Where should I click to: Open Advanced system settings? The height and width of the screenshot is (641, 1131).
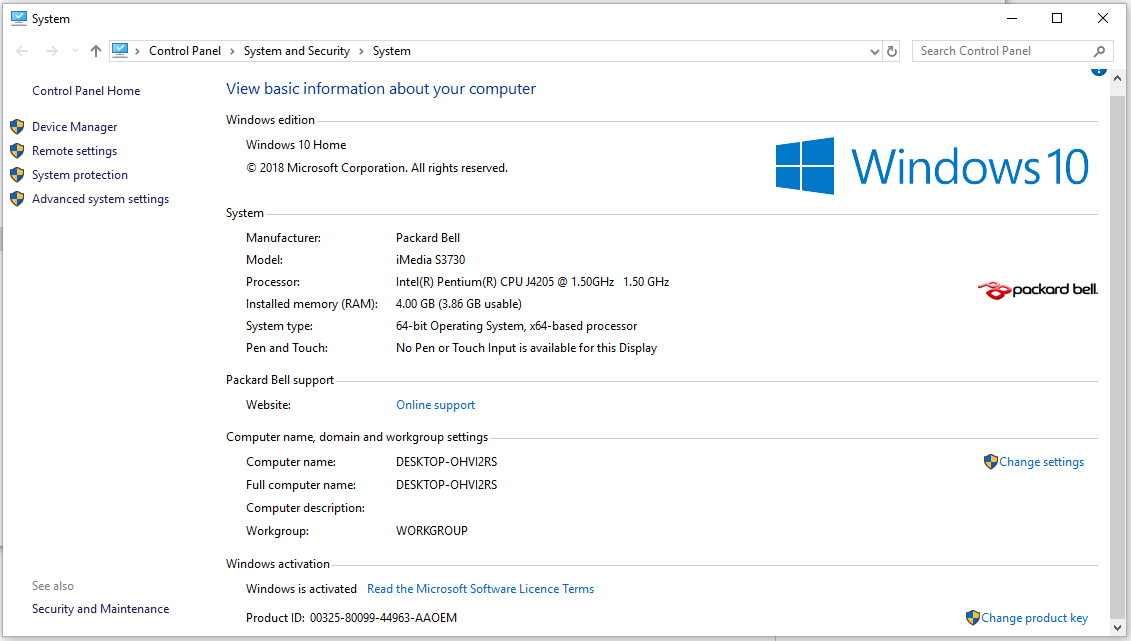100,199
